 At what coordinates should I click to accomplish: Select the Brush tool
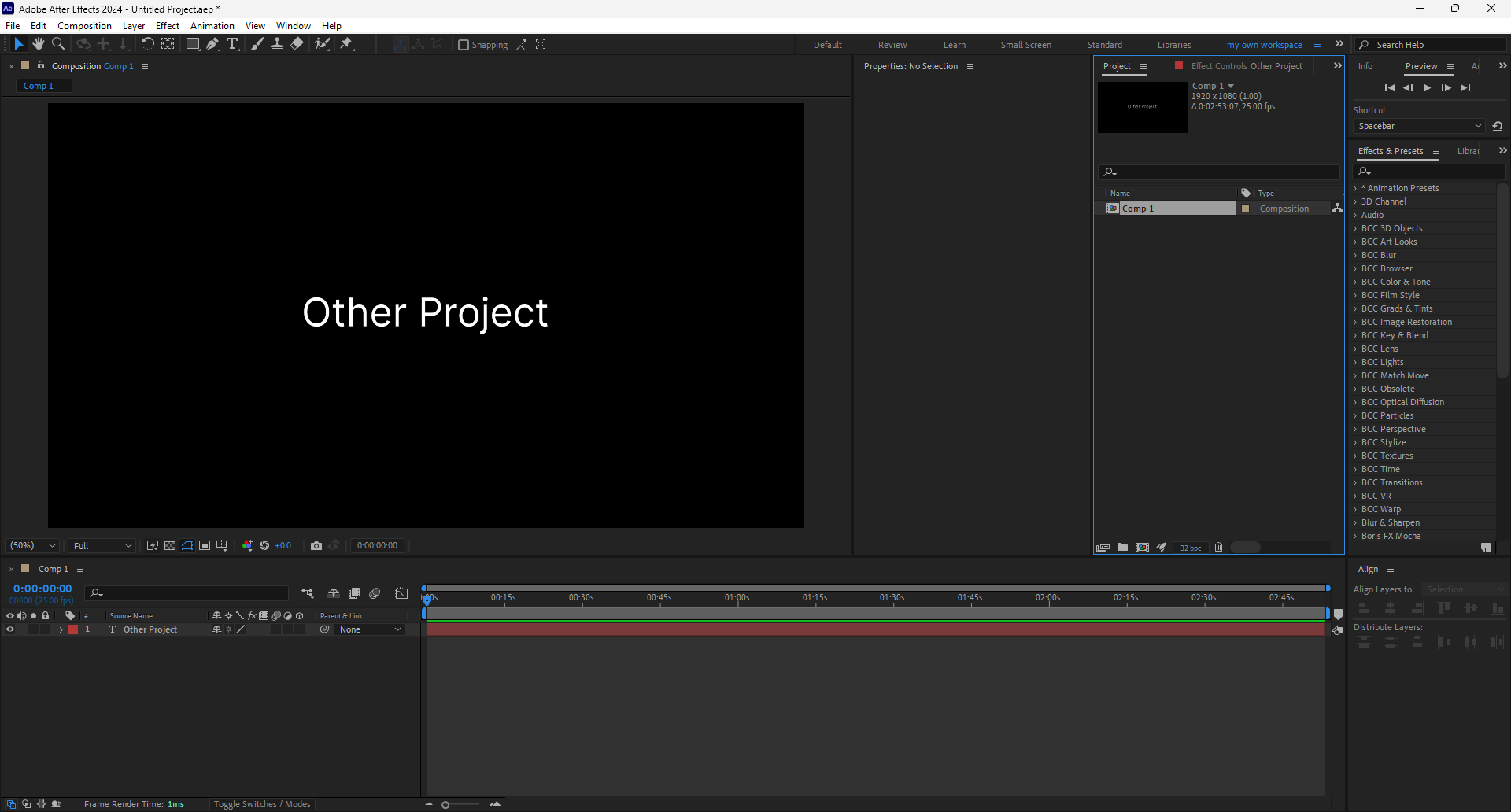tap(257, 44)
